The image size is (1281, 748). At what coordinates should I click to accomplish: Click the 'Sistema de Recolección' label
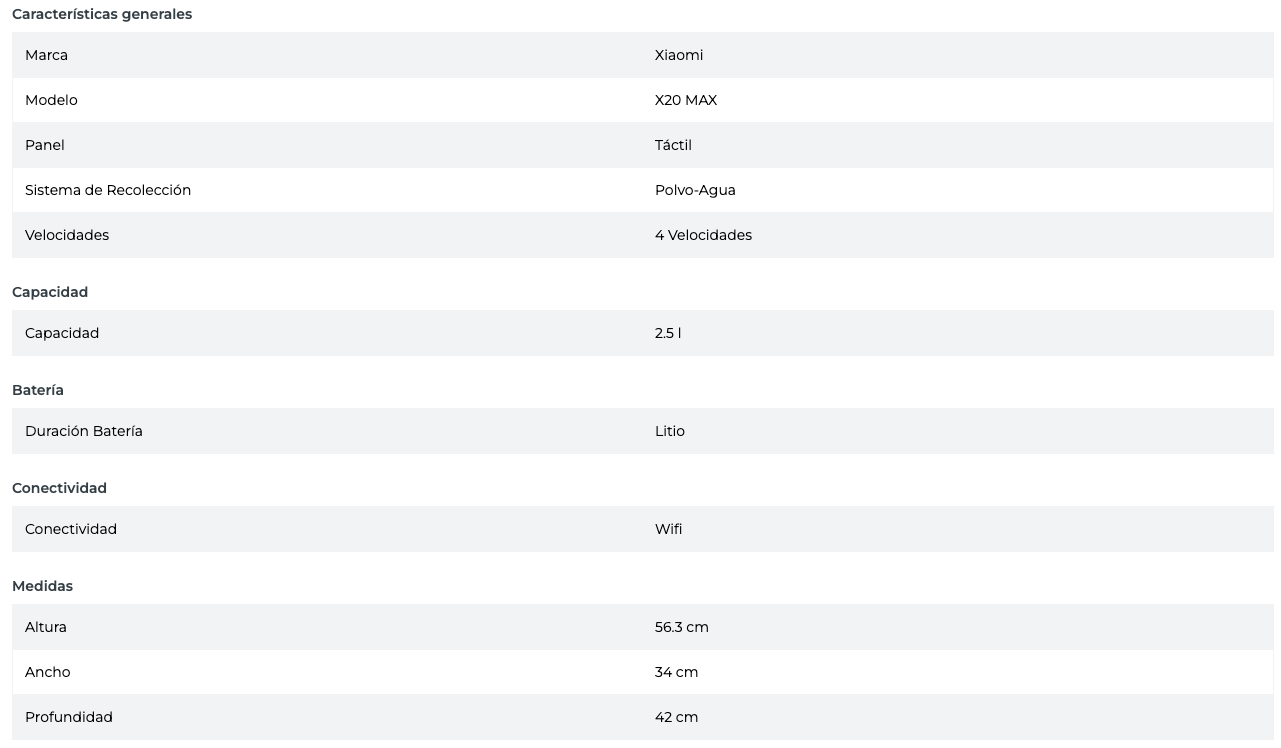pos(108,190)
